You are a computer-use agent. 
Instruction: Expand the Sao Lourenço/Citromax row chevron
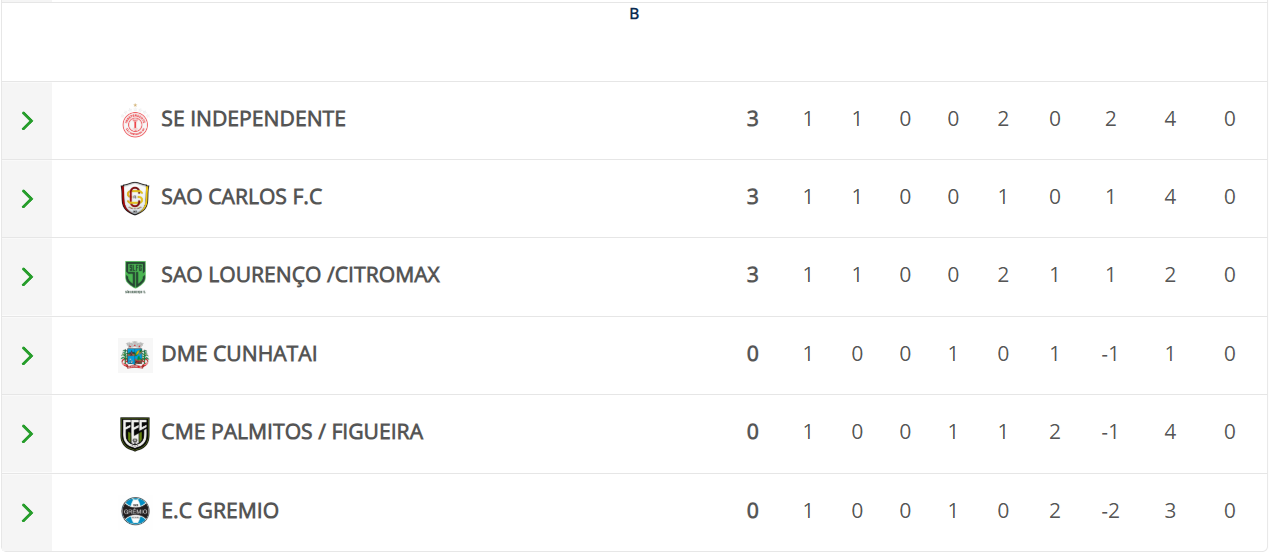27,277
